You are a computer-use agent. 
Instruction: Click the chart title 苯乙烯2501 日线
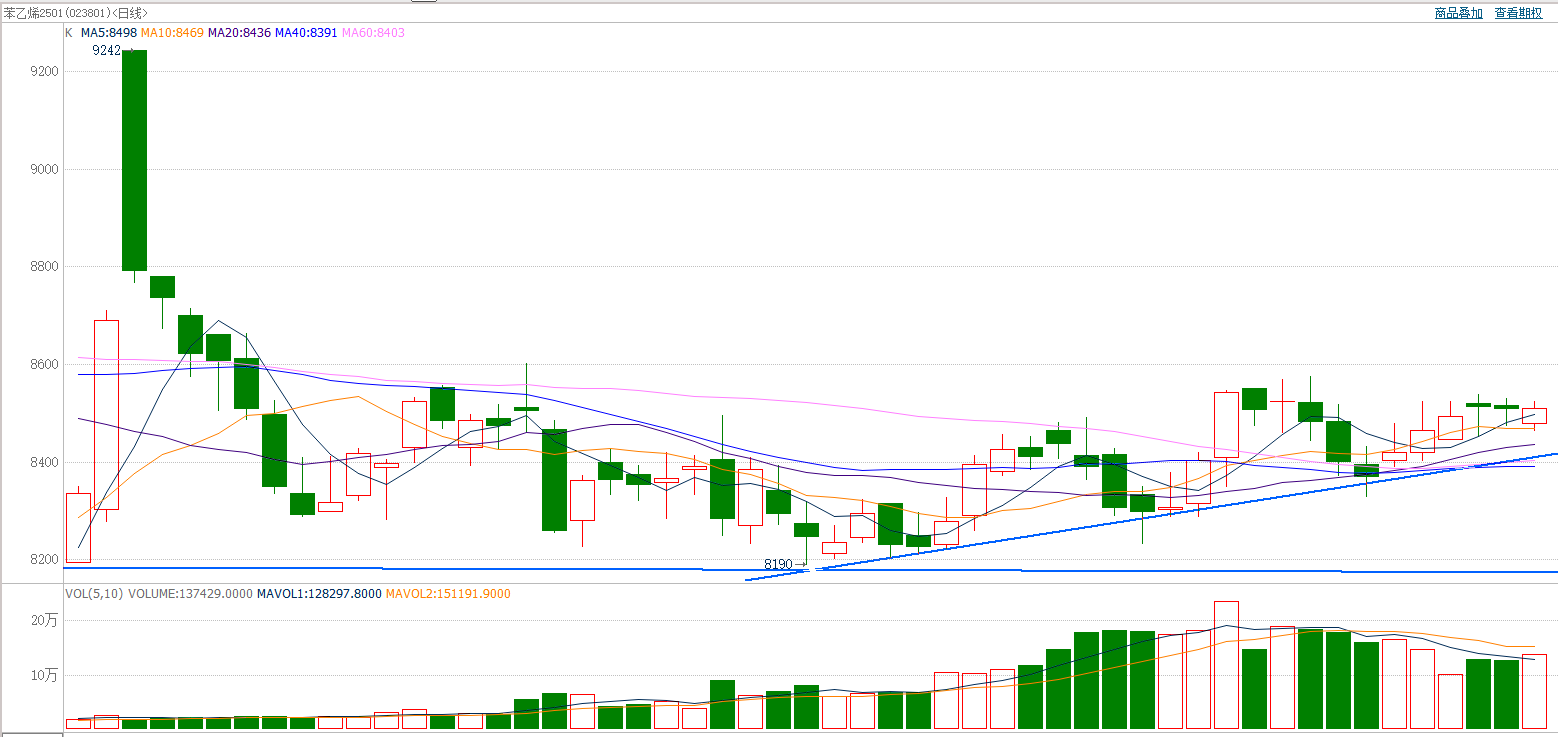pos(75,13)
